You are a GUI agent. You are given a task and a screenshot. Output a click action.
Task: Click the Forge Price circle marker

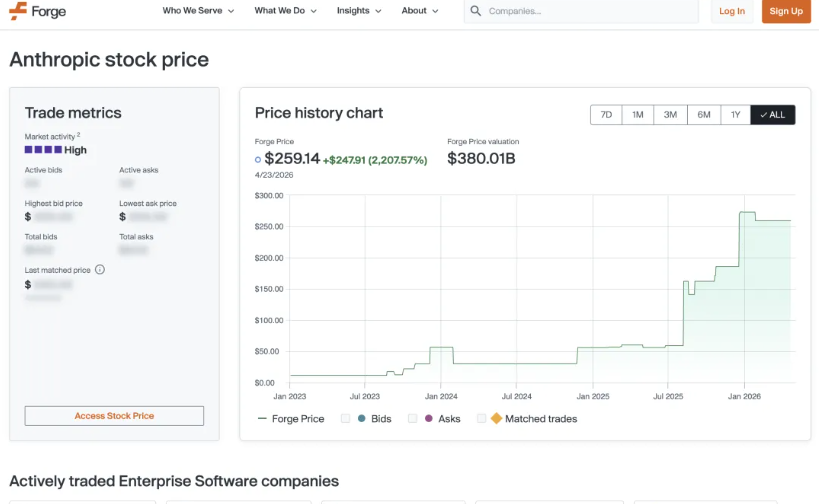click(x=258, y=159)
